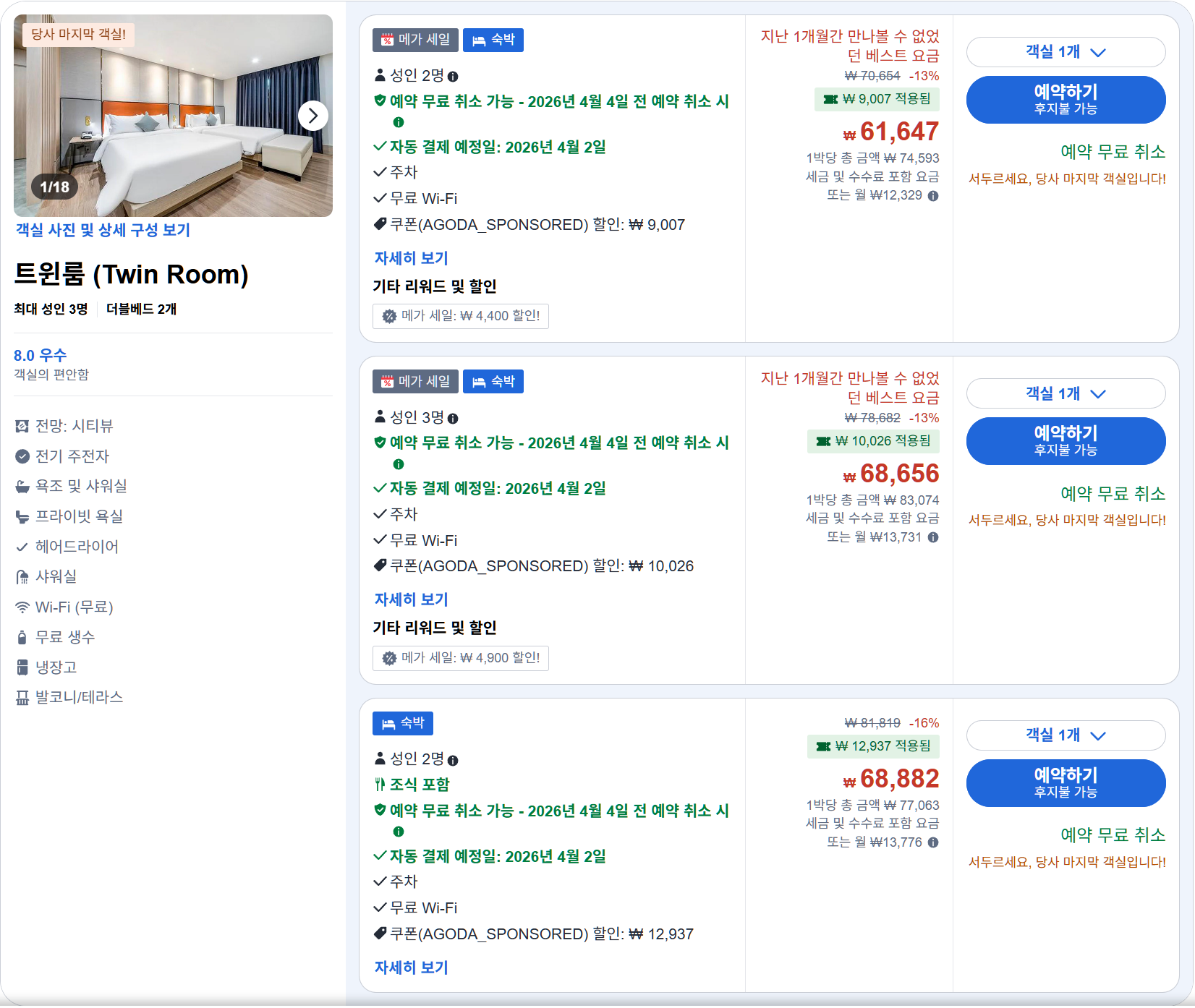Click 자세히 보기 on the breakfast-included offer
1195x1008 pixels.
pos(410,968)
